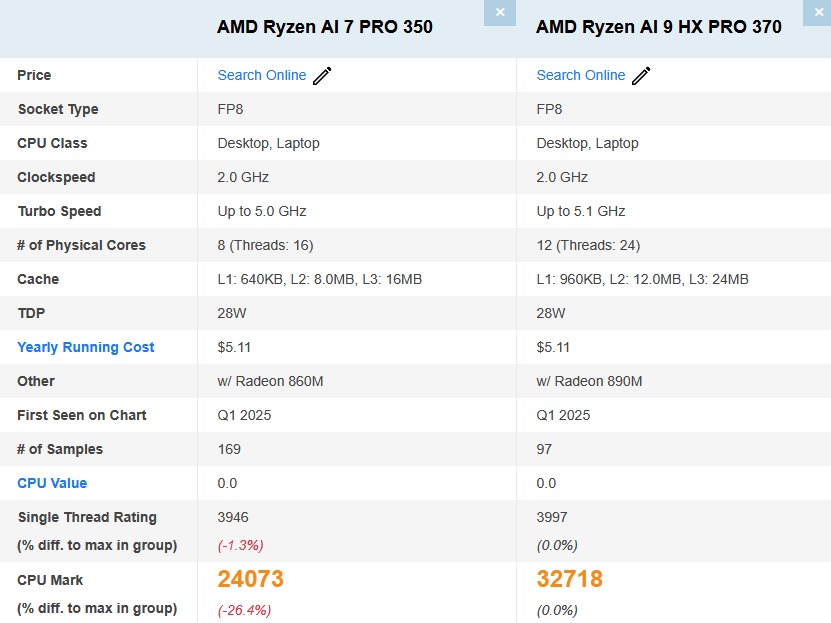Open Search Online link for Ryzen AI 7 PRO 350
The image size is (831, 623).
click(x=262, y=75)
